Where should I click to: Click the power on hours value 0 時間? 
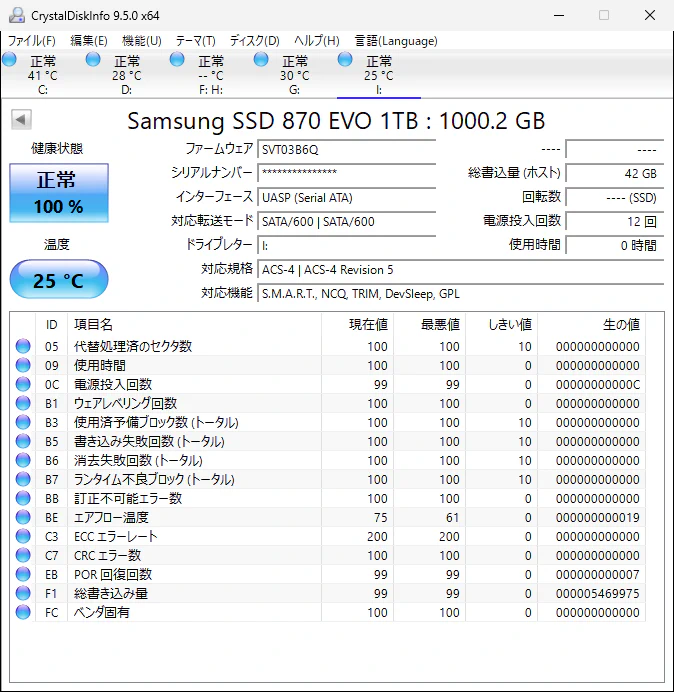pos(614,245)
